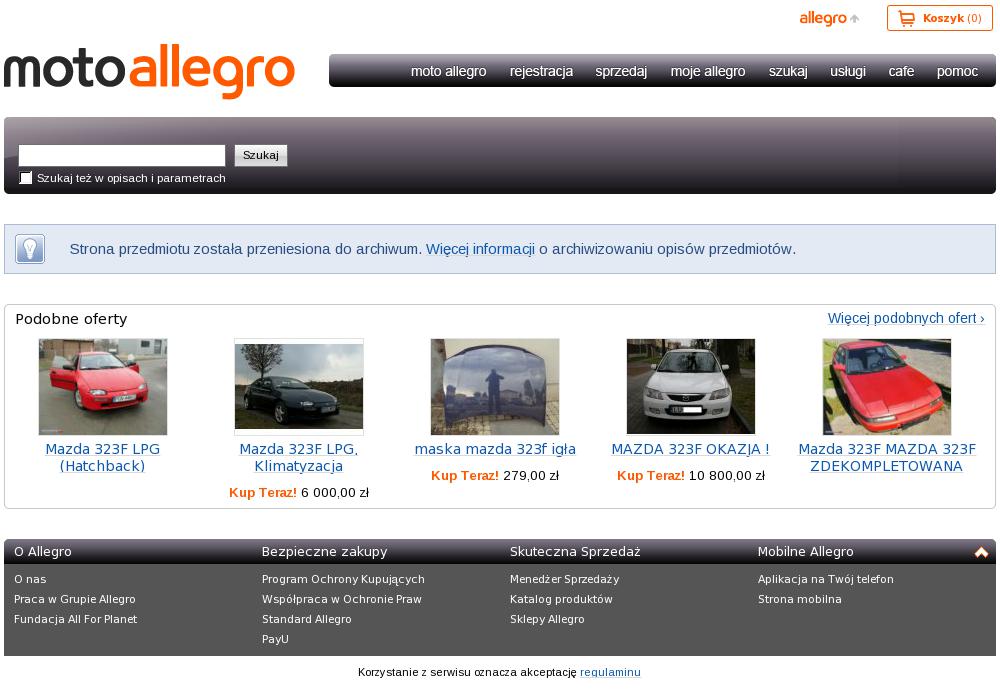Open 'Współpraca w Ochronie Praw' footer link
The width and height of the screenshot is (1000, 692).
pyautogui.click(x=342, y=599)
